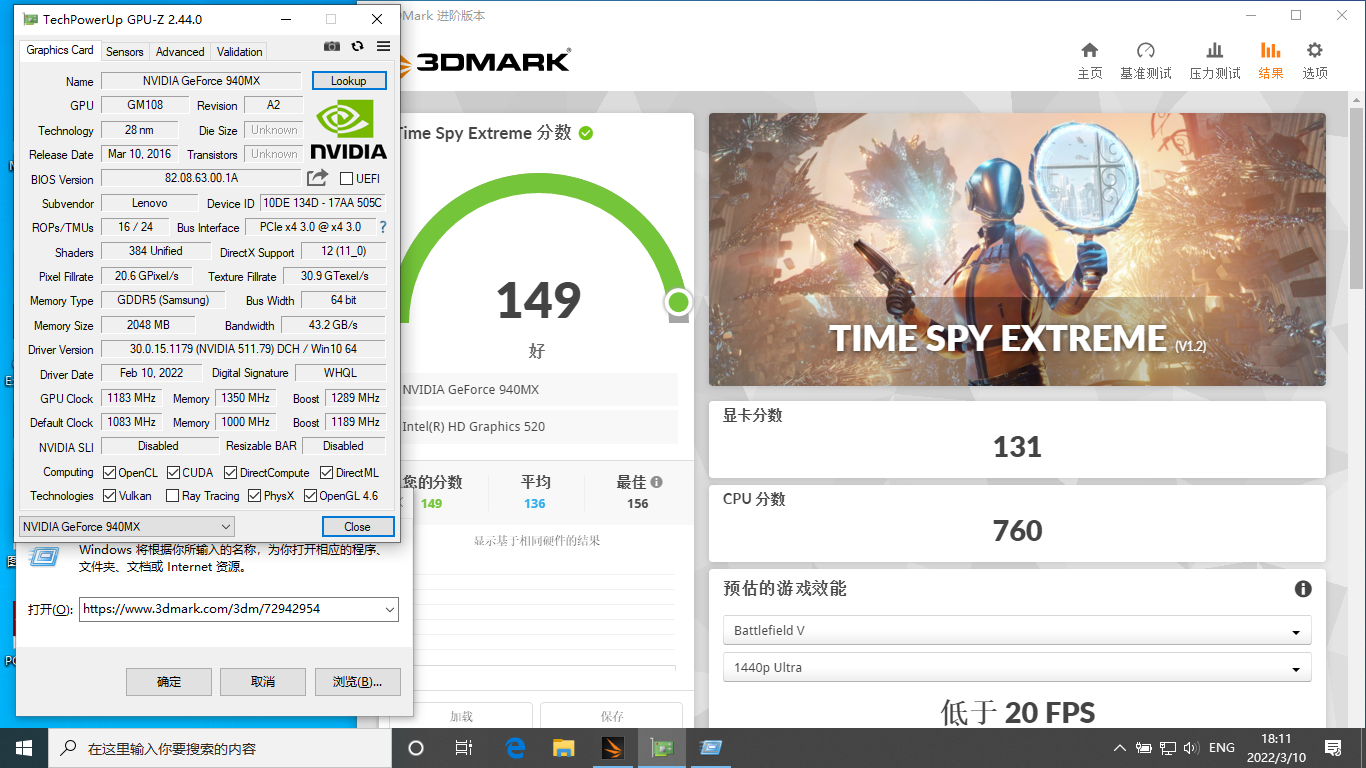Click the GPU-Z Close button
This screenshot has height=768, width=1366.
click(358, 526)
